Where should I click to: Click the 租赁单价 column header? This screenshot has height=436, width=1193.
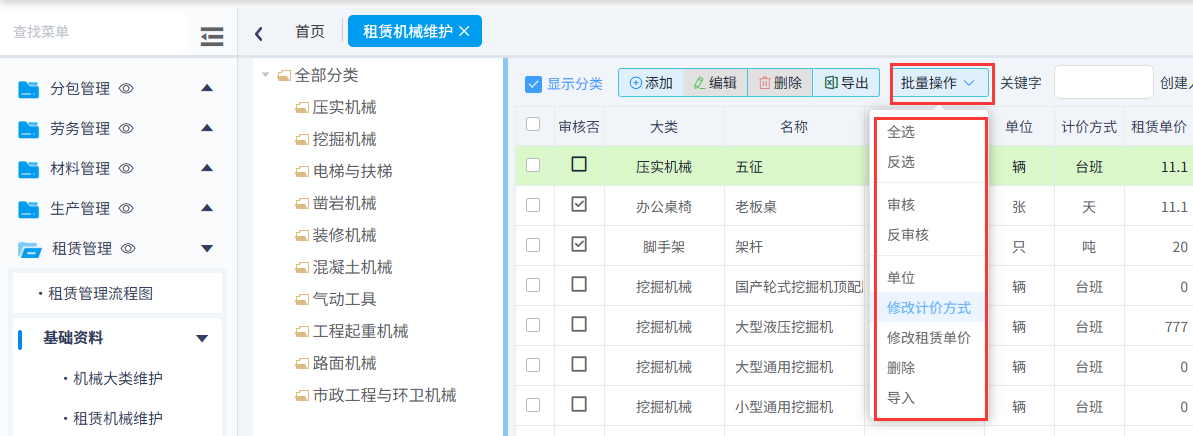pos(1158,127)
